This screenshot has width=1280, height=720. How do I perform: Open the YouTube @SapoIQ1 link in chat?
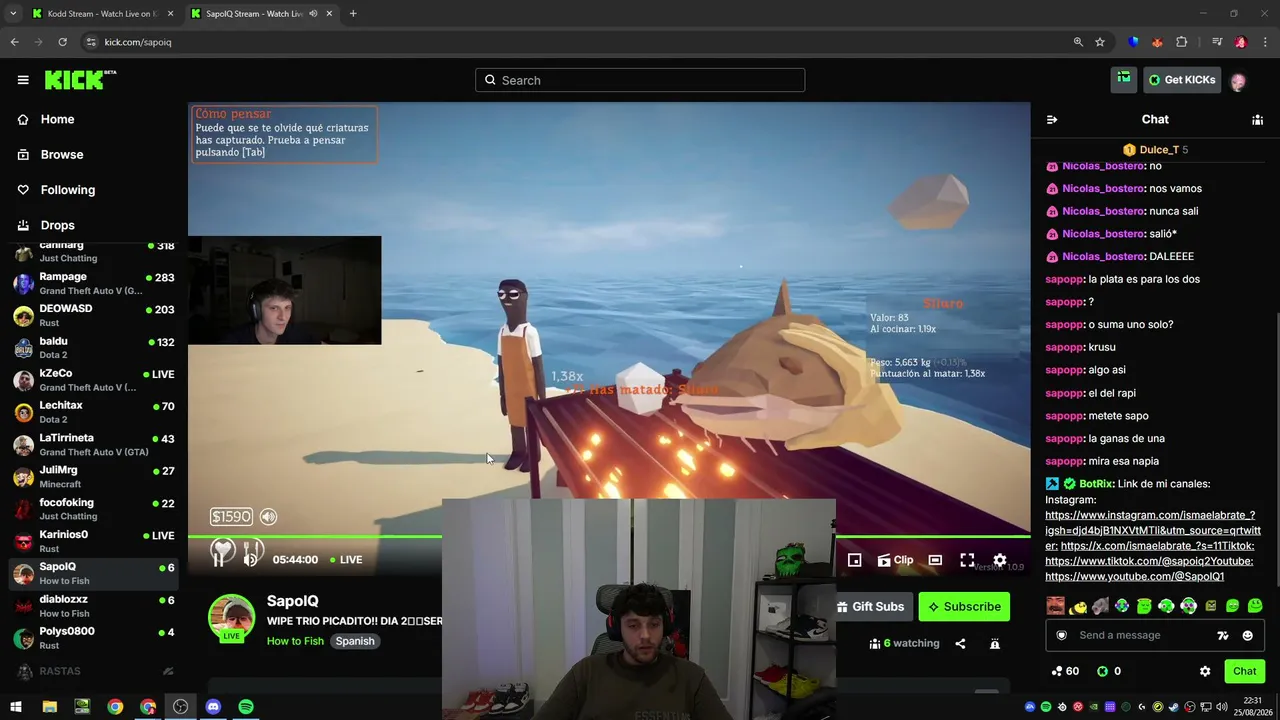click(1135, 576)
